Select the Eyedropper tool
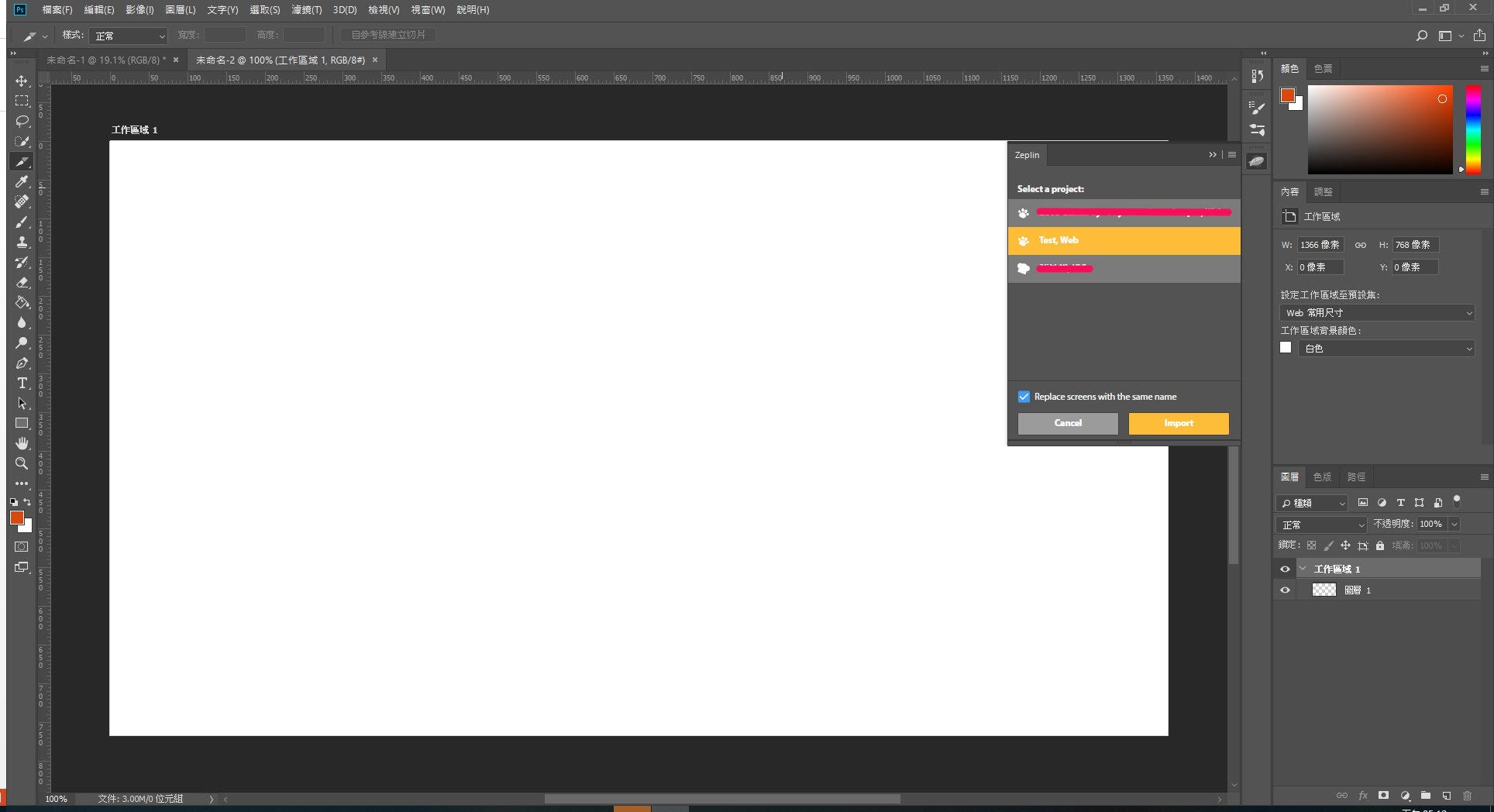This screenshot has width=1494, height=812. tap(22, 182)
